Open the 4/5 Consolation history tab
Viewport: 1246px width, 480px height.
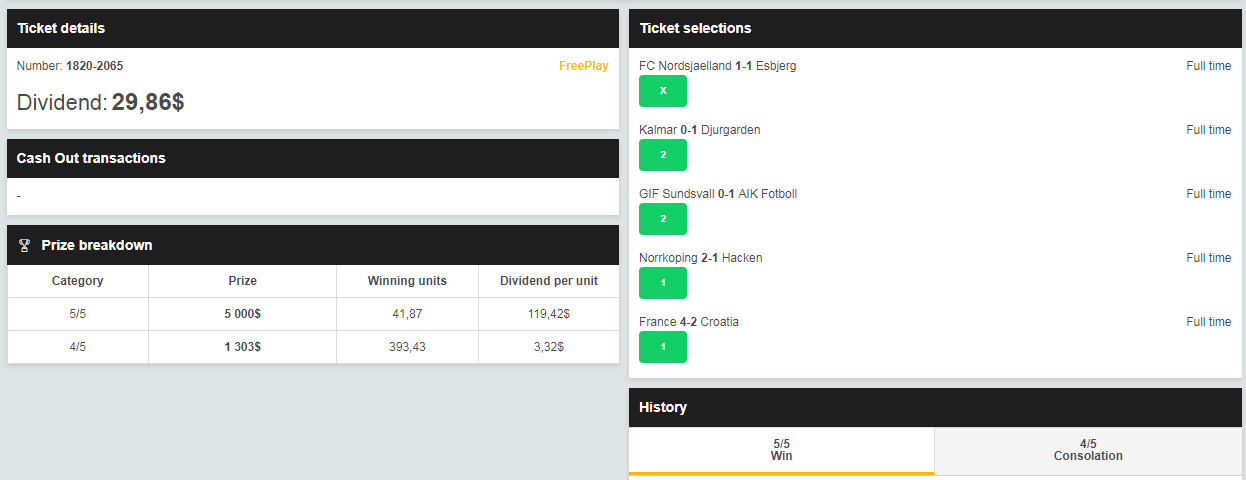coord(1088,450)
